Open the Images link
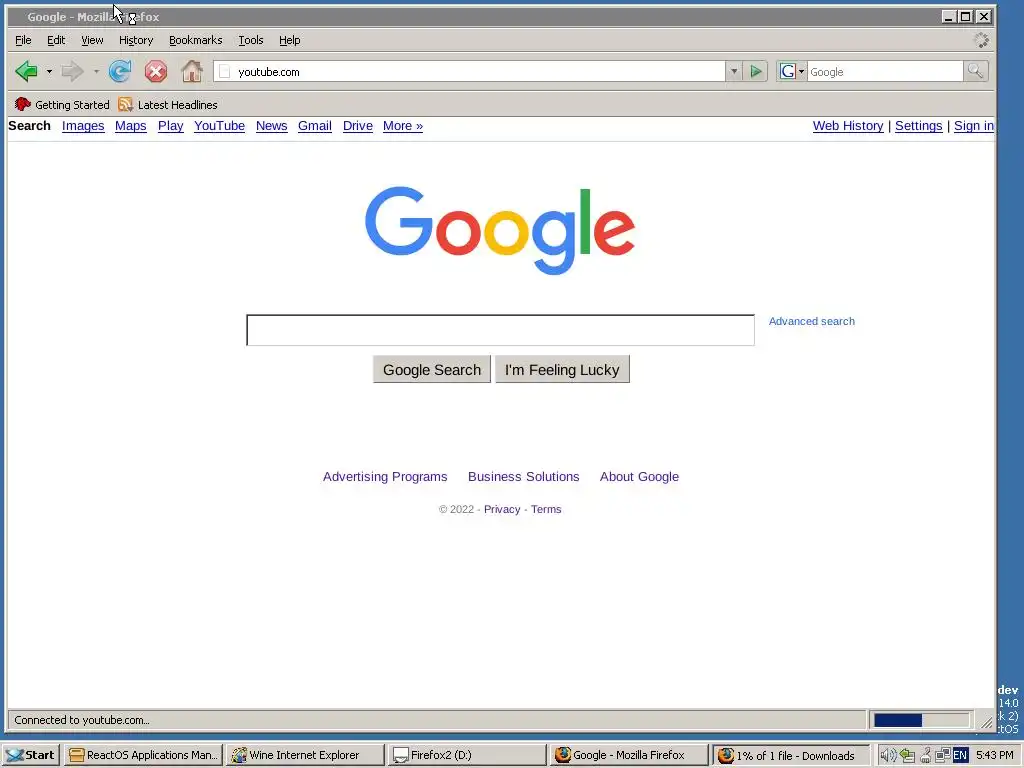The image size is (1024, 768). click(x=83, y=126)
